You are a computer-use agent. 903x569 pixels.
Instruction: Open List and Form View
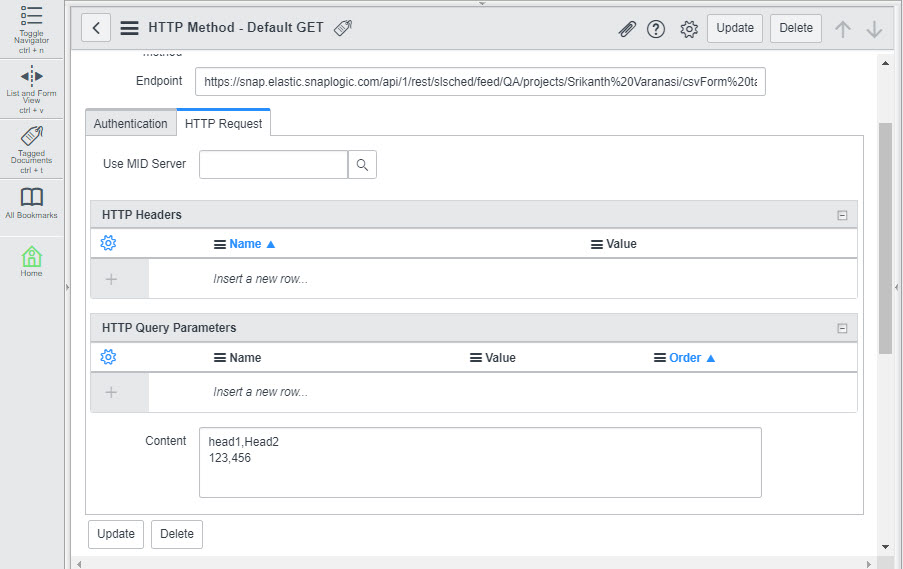click(x=31, y=76)
